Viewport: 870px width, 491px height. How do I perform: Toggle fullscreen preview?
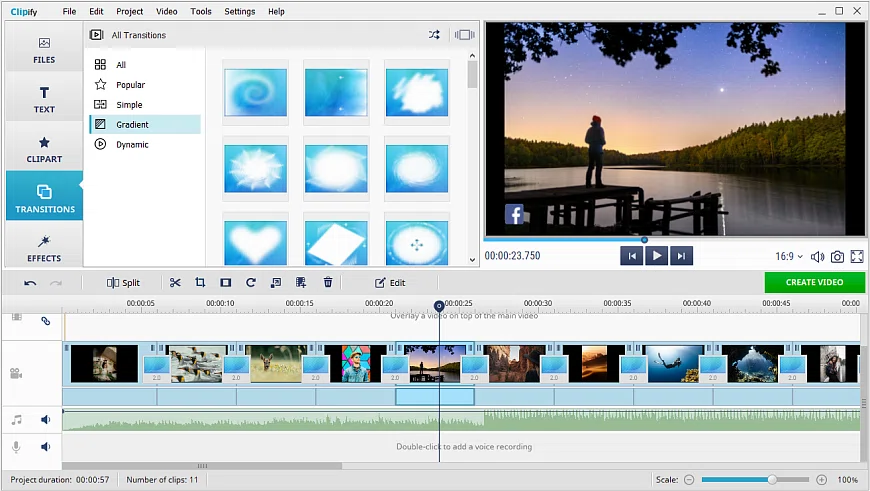857,257
